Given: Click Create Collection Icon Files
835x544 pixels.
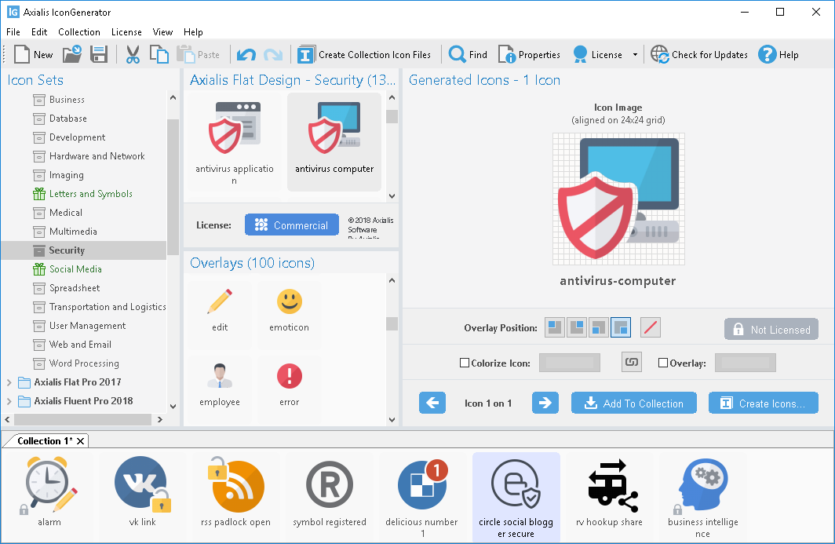Looking at the screenshot, I should pos(364,54).
